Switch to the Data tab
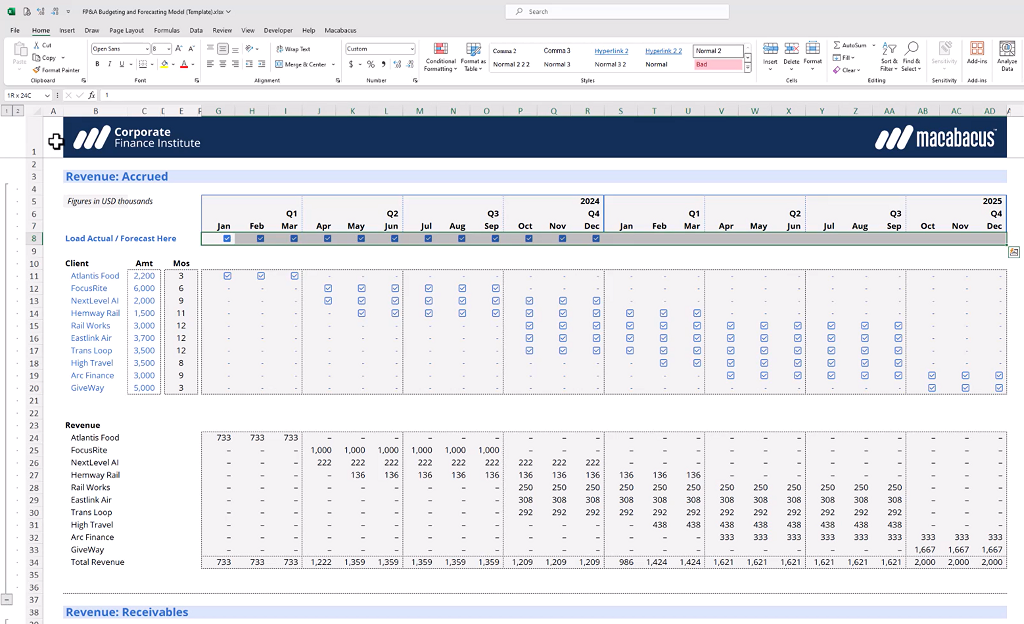Screen dimensions: 1024x624 point(196,30)
